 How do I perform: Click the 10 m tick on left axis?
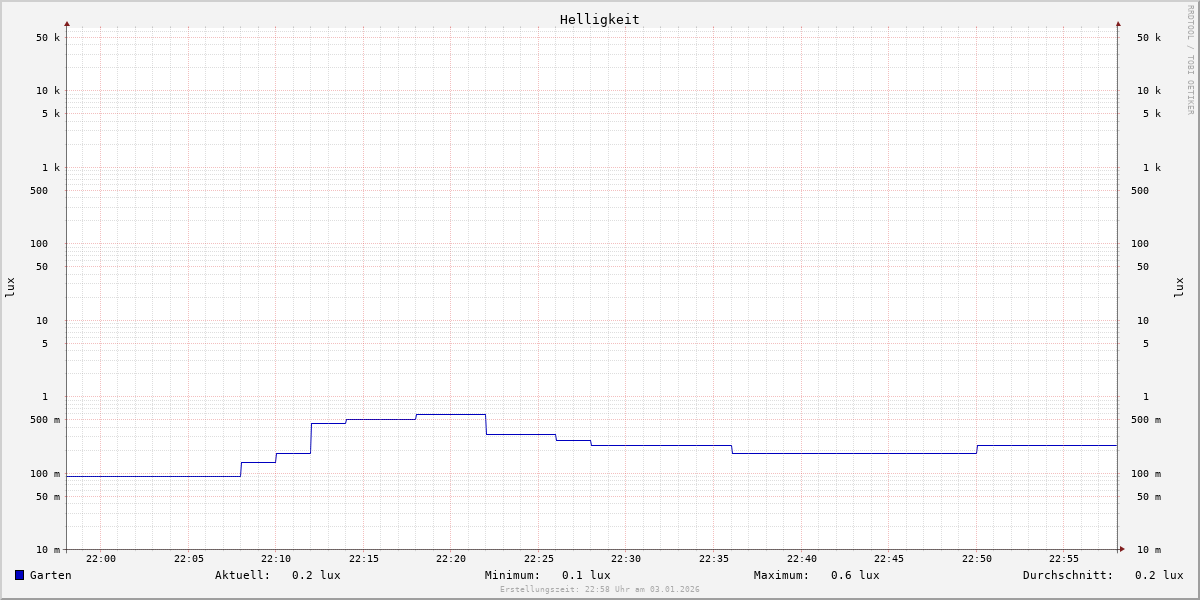pos(48,550)
